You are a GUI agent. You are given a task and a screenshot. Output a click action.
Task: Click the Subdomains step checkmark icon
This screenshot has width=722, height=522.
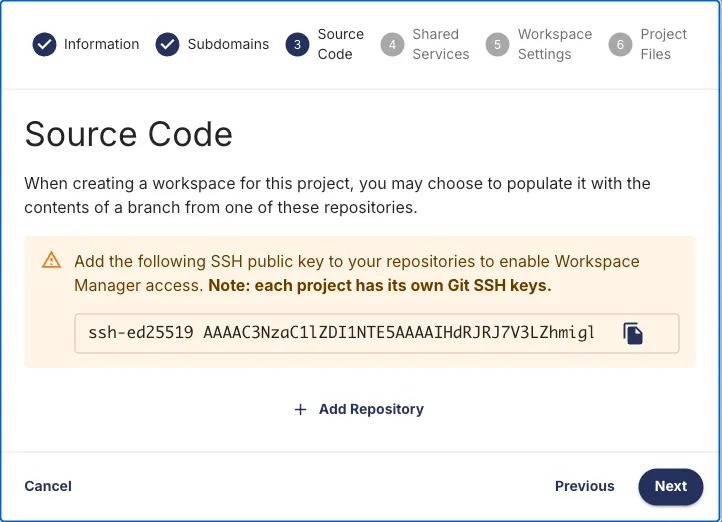pos(167,44)
